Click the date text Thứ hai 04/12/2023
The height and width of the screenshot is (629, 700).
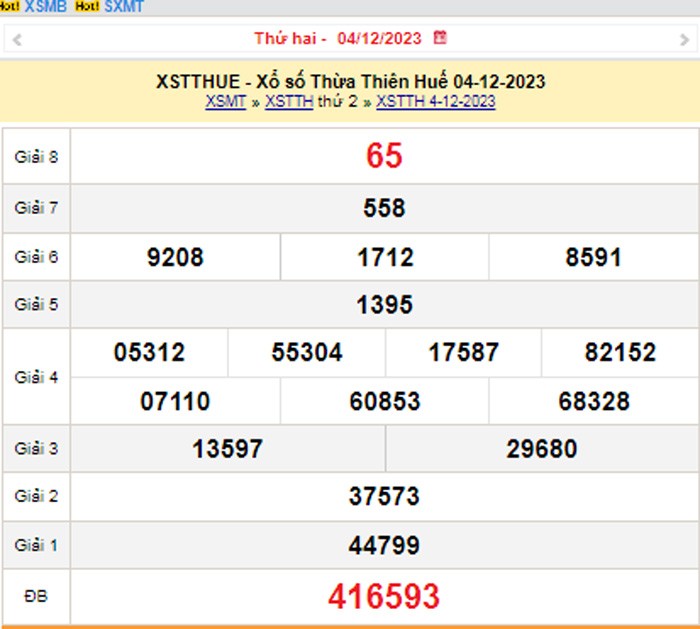click(338, 38)
